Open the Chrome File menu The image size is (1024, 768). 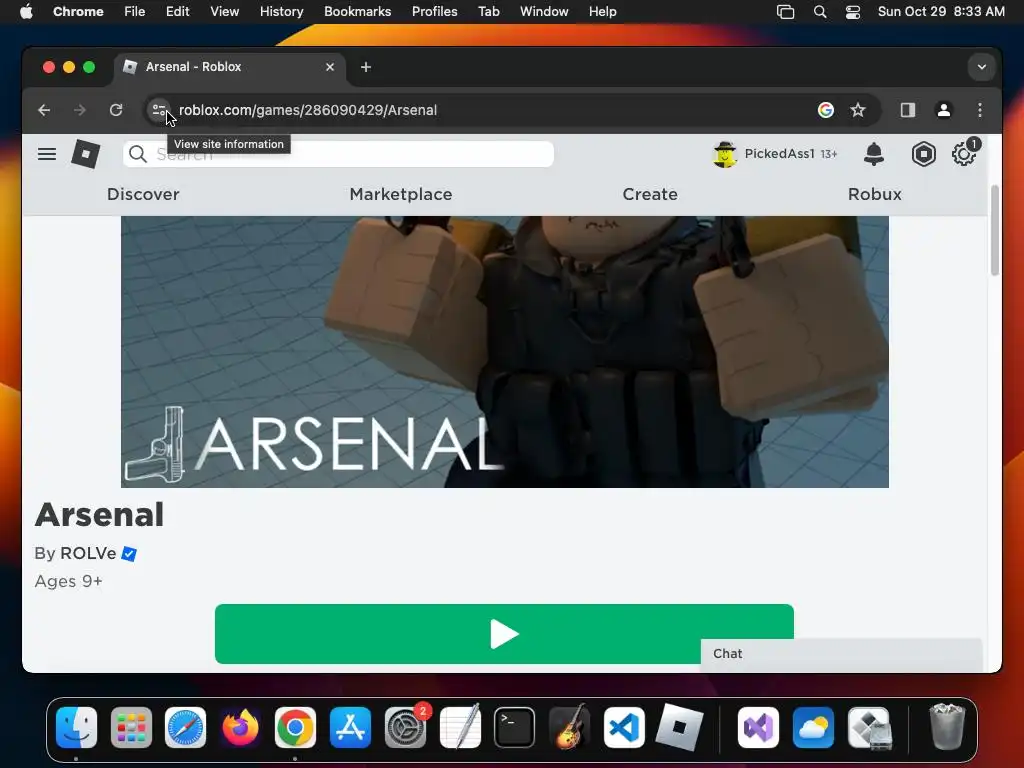tap(135, 12)
